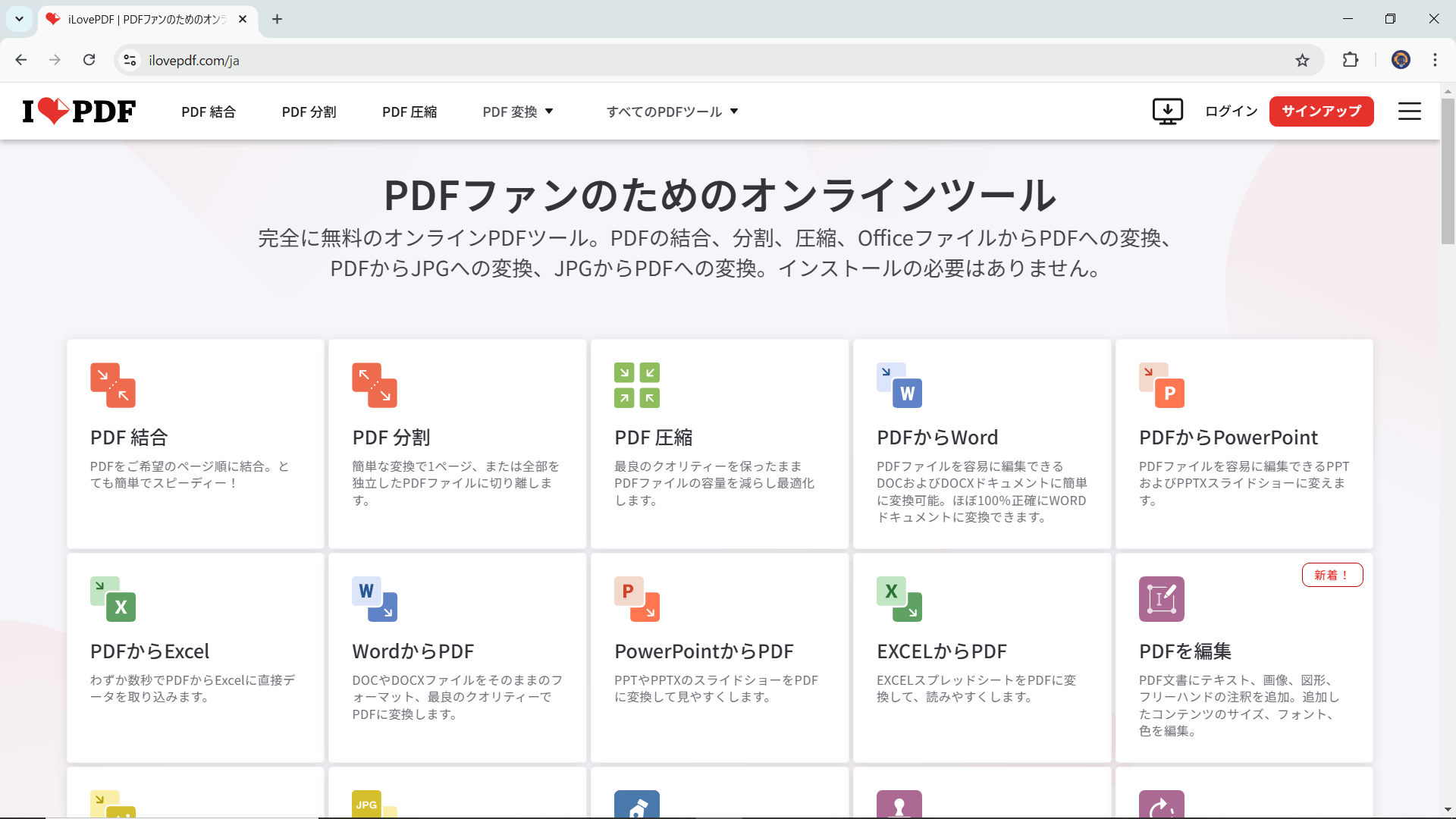Click the EXCELからPDF card description text
1456x819 pixels.
[976, 689]
